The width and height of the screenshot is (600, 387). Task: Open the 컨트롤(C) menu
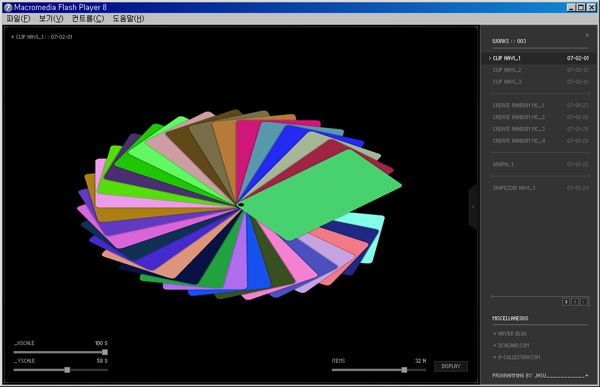(x=88, y=18)
